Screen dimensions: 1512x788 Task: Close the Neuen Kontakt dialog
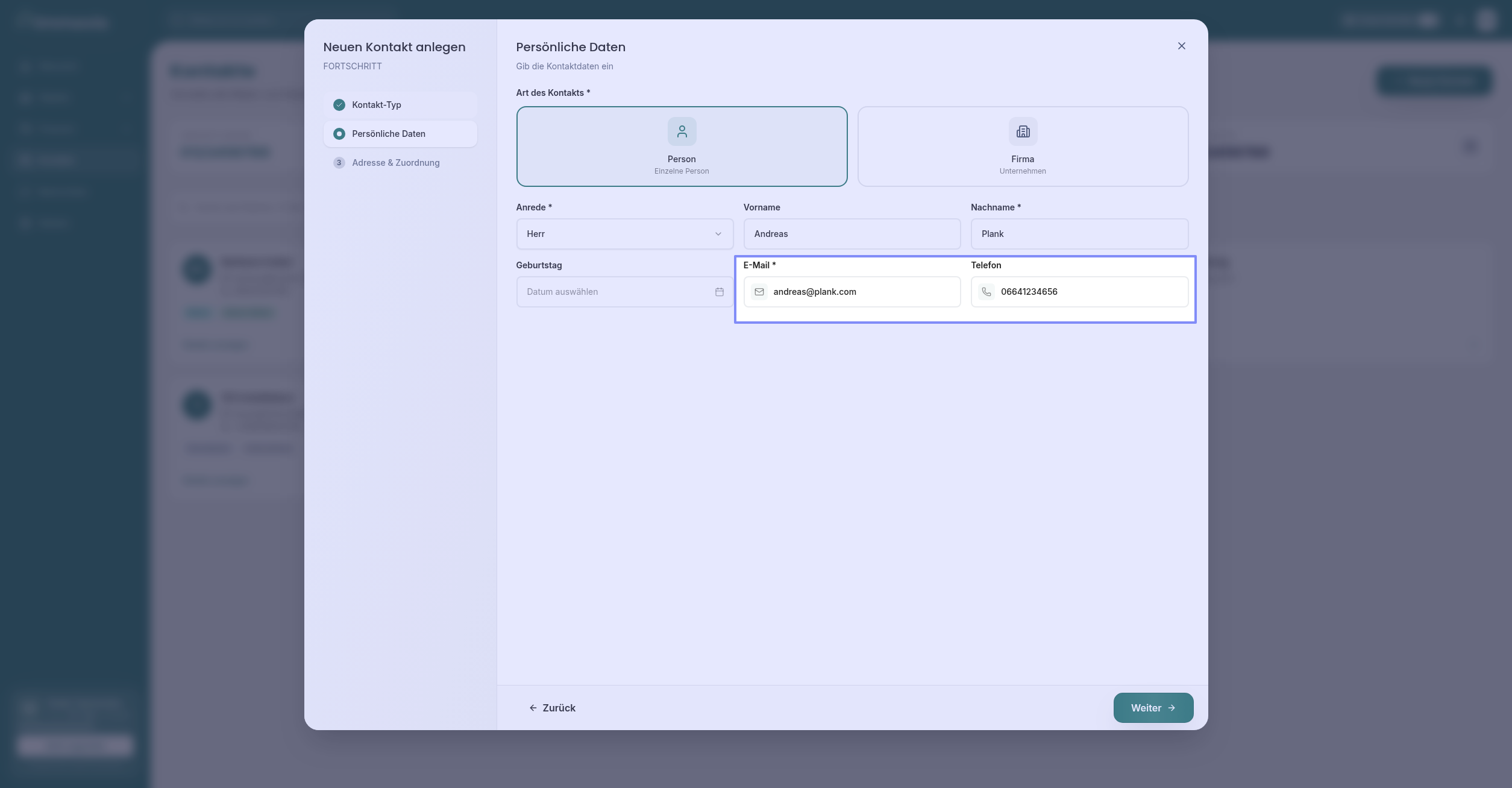[x=1181, y=46]
